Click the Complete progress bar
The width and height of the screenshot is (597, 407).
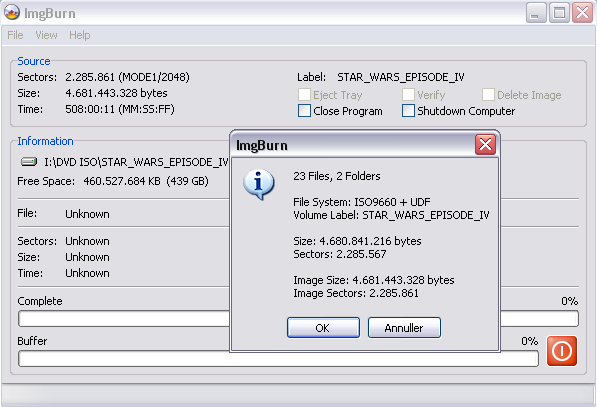coord(298,319)
